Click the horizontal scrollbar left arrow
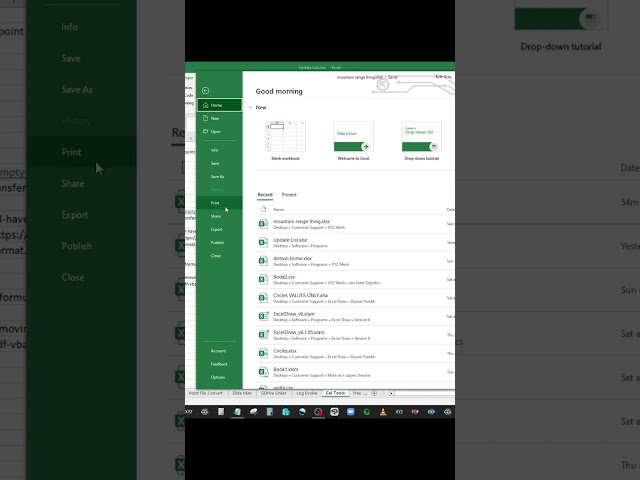The image size is (640, 480). [x=391, y=393]
